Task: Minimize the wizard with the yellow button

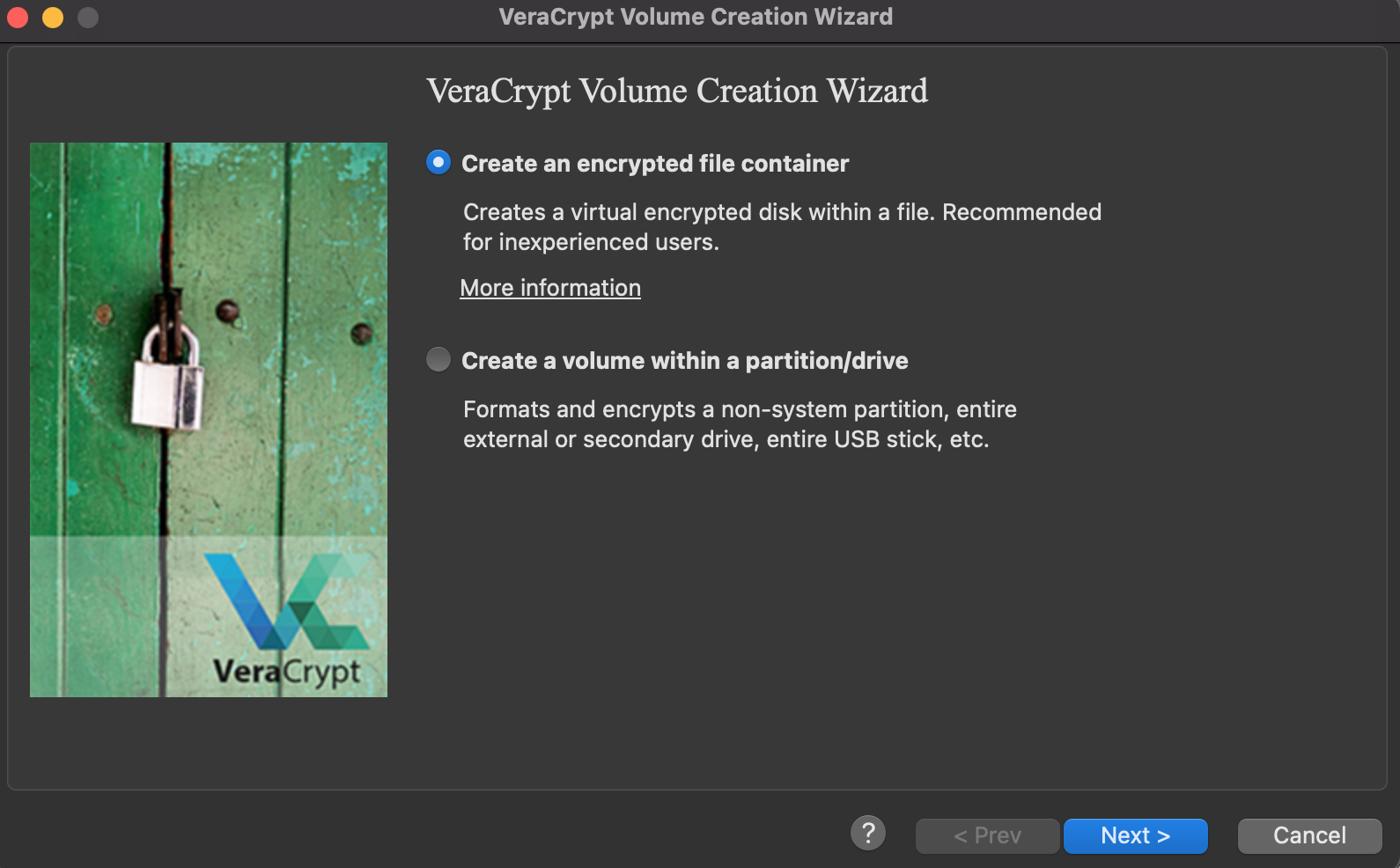Action: click(53, 17)
